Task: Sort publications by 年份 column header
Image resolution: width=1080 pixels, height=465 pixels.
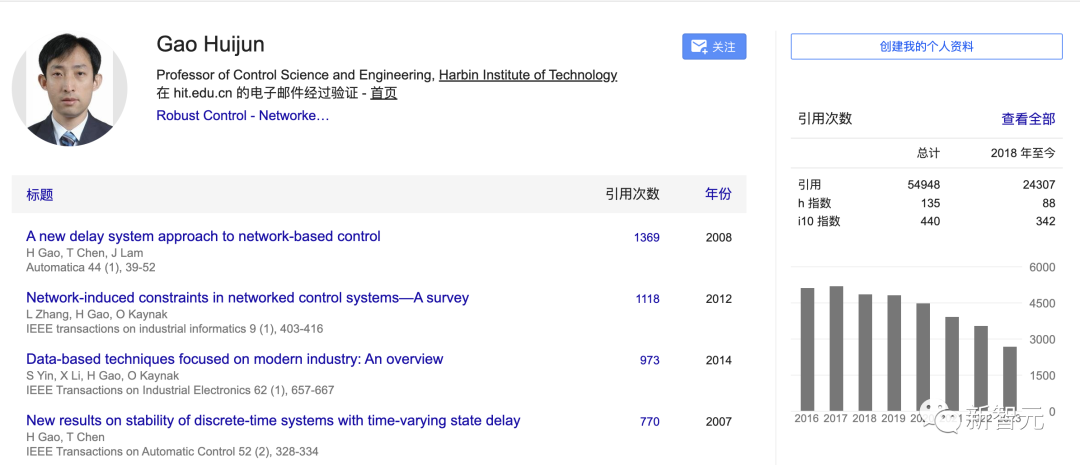Action: [718, 194]
